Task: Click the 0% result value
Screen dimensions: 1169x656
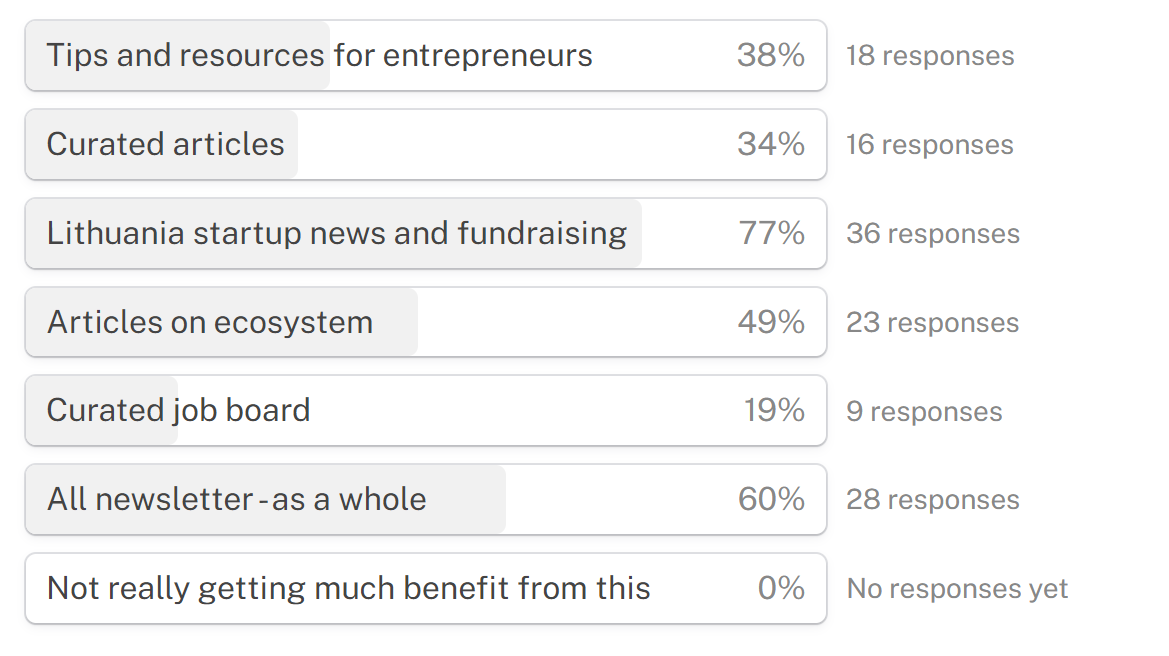Action: (x=781, y=589)
